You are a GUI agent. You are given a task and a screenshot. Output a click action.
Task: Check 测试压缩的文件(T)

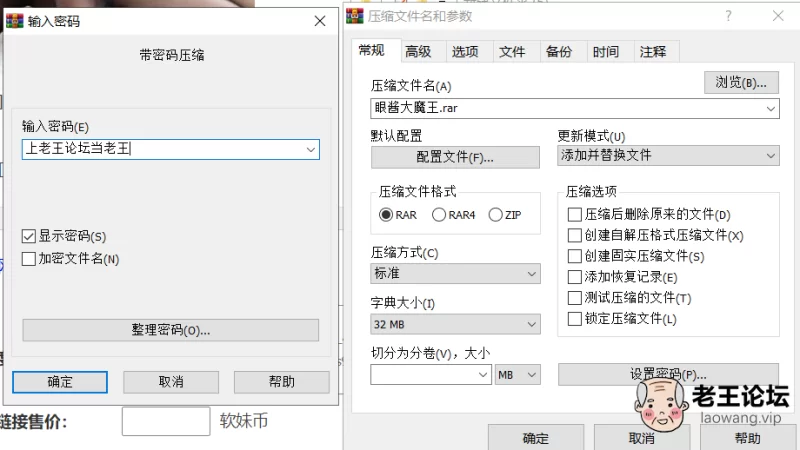pyautogui.click(x=574, y=298)
